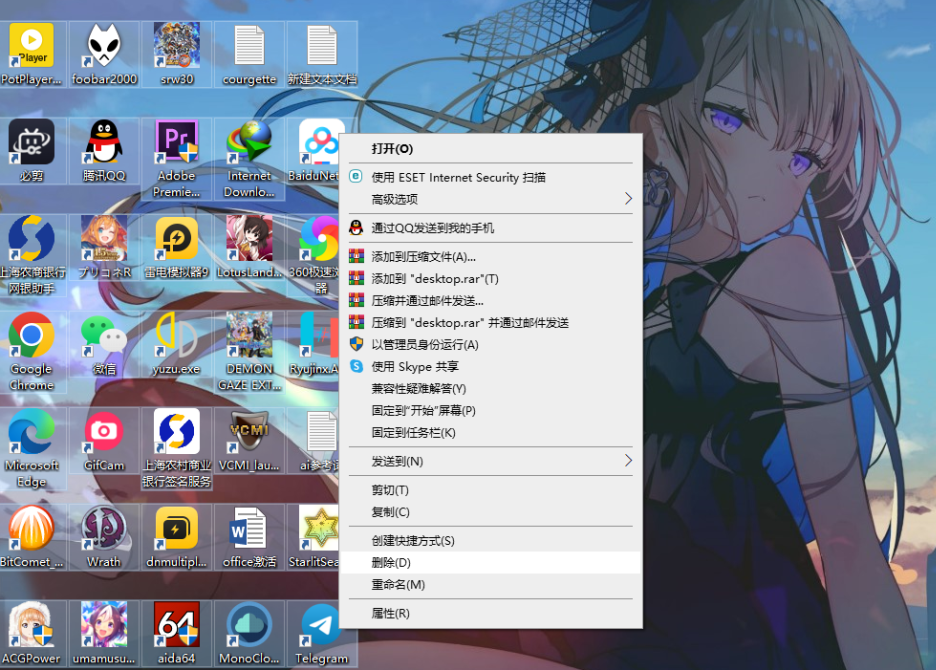Select the Adobe Premiere shortcut
This screenshot has height=670, width=936.
coord(177,159)
